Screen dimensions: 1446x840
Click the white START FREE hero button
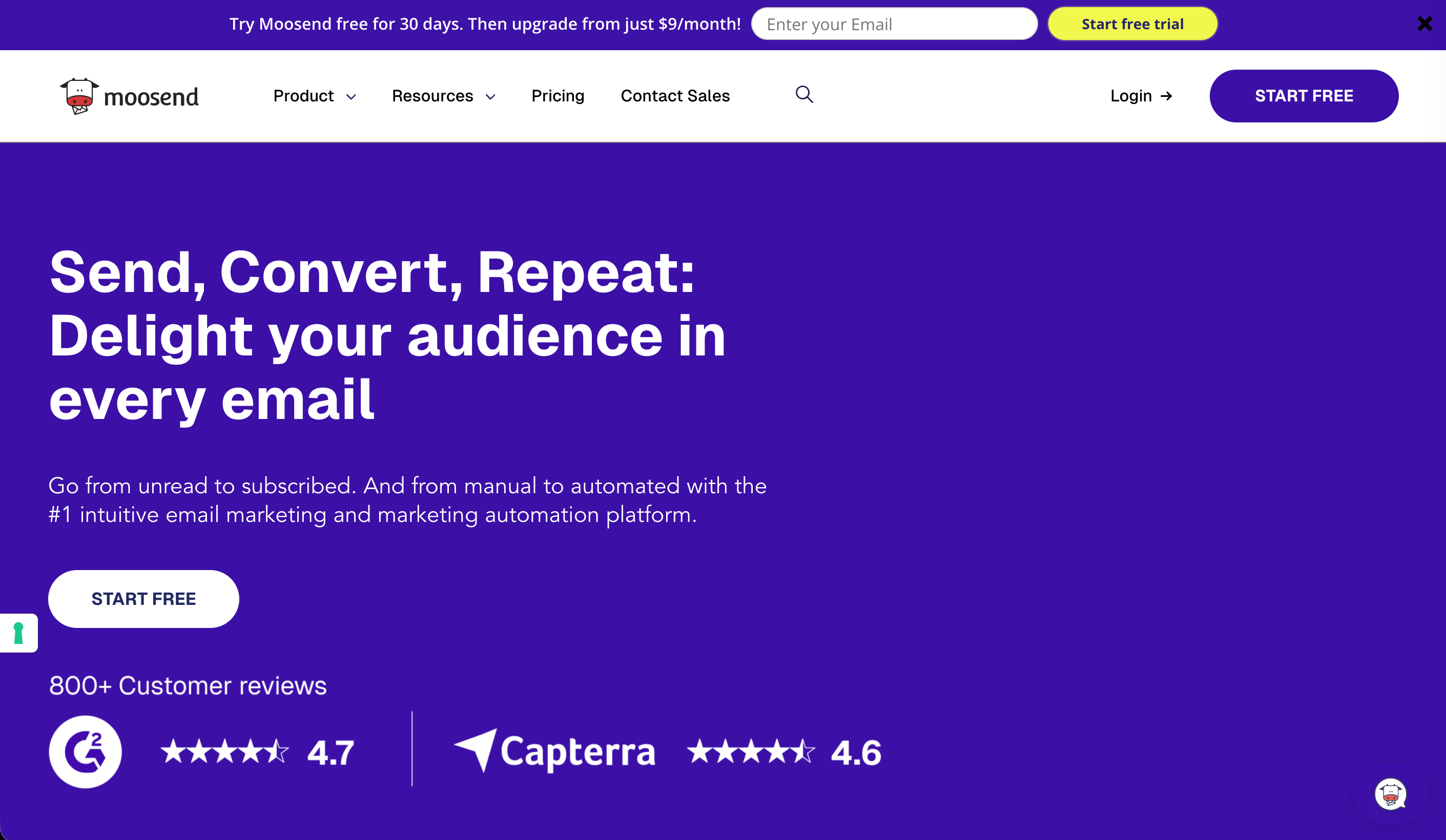pyautogui.click(x=143, y=598)
